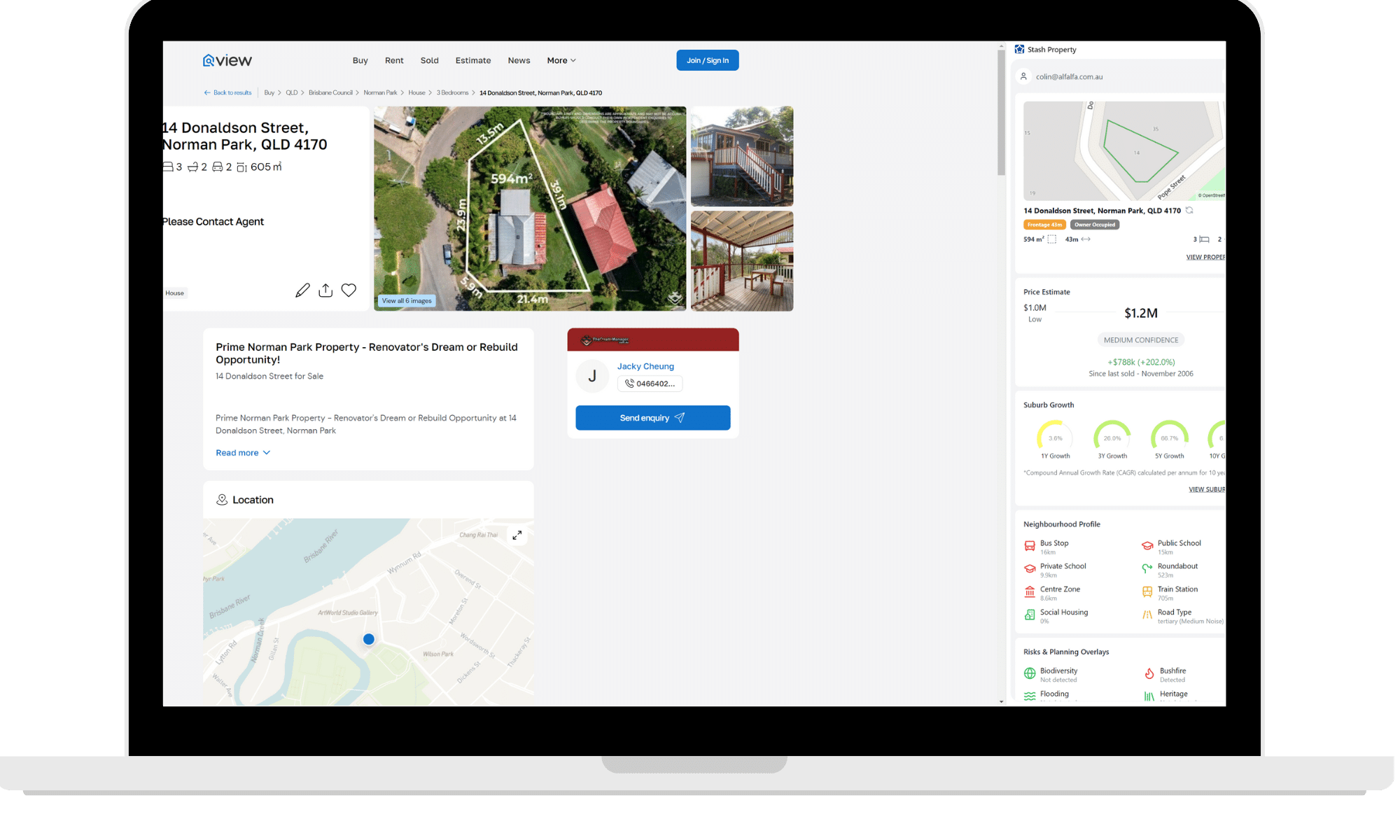Image resolution: width=1400 pixels, height=840 pixels.
Task: Open the Buy menu item
Action: point(360,60)
